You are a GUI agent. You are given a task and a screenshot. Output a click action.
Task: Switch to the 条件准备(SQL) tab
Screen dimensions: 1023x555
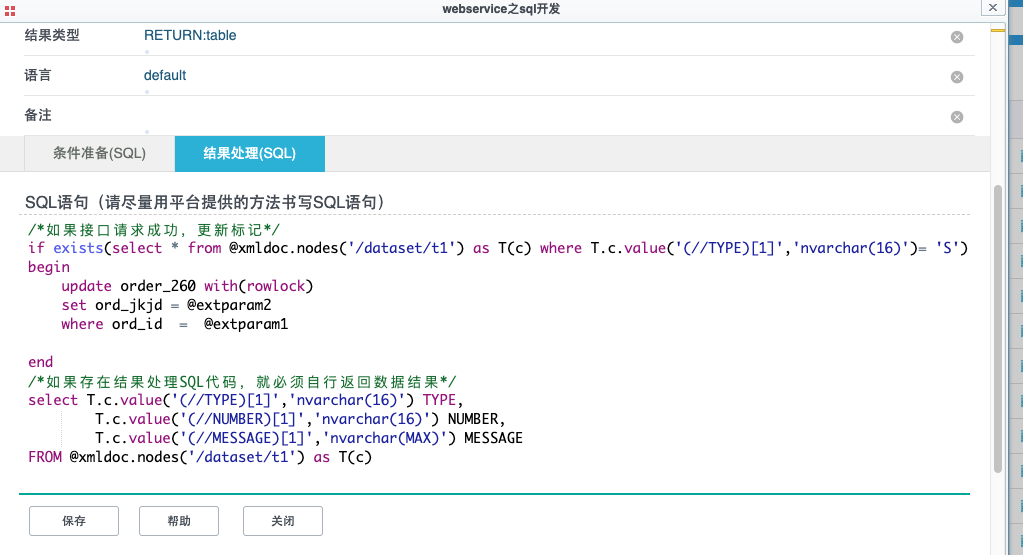pos(99,154)
